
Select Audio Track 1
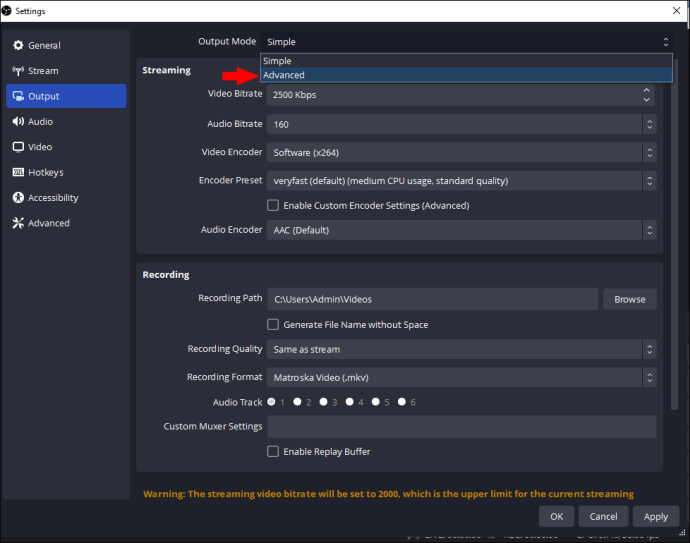272,402
